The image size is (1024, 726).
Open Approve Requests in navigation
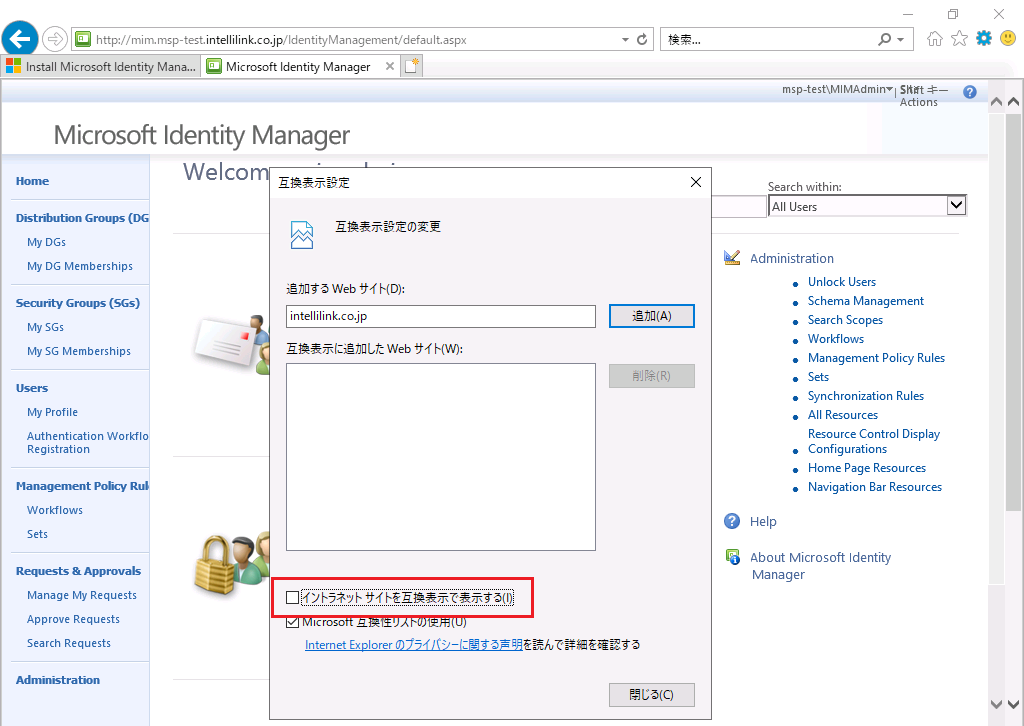[x=73, y=620]
